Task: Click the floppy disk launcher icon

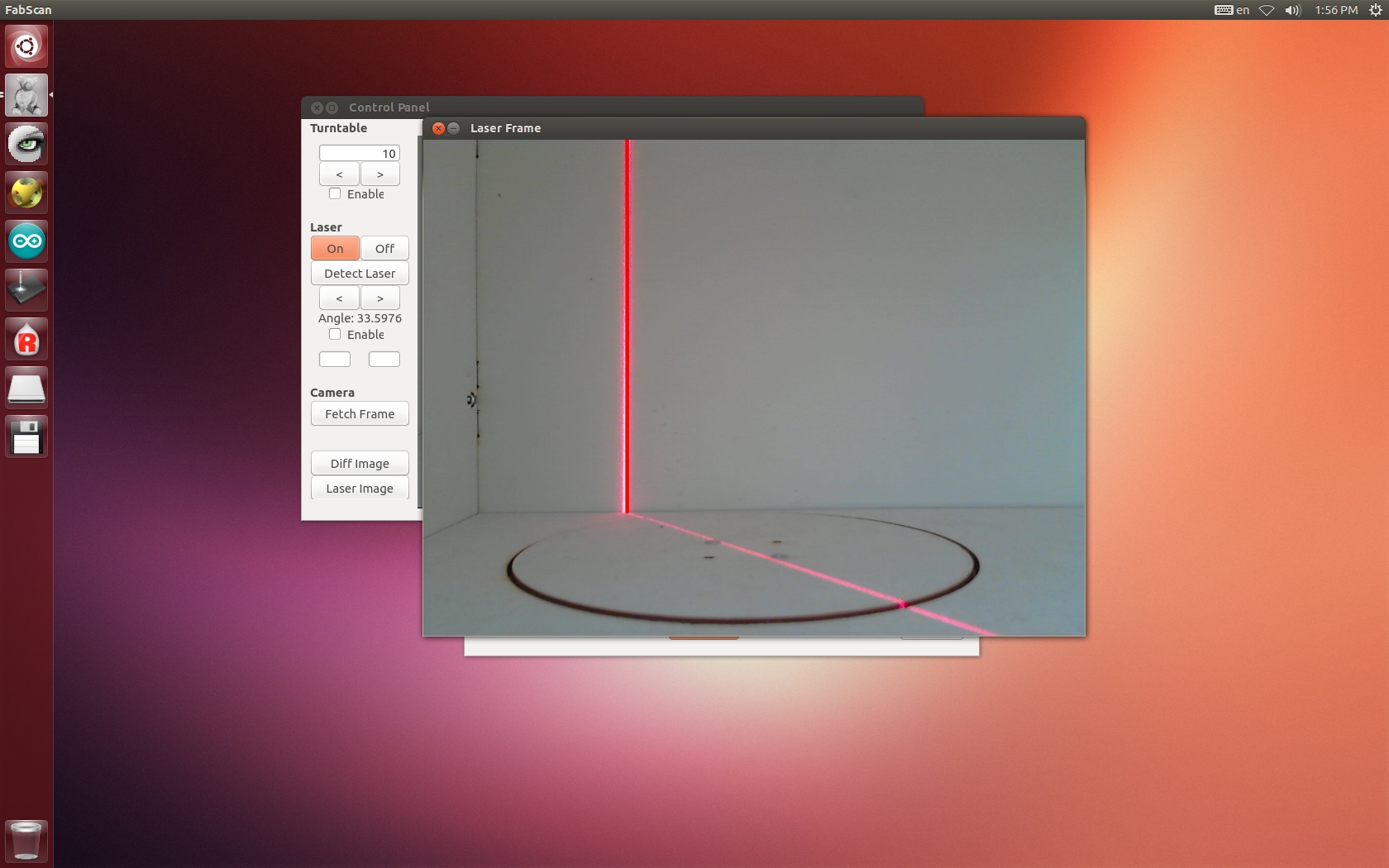Action: (x=26, y=437)
